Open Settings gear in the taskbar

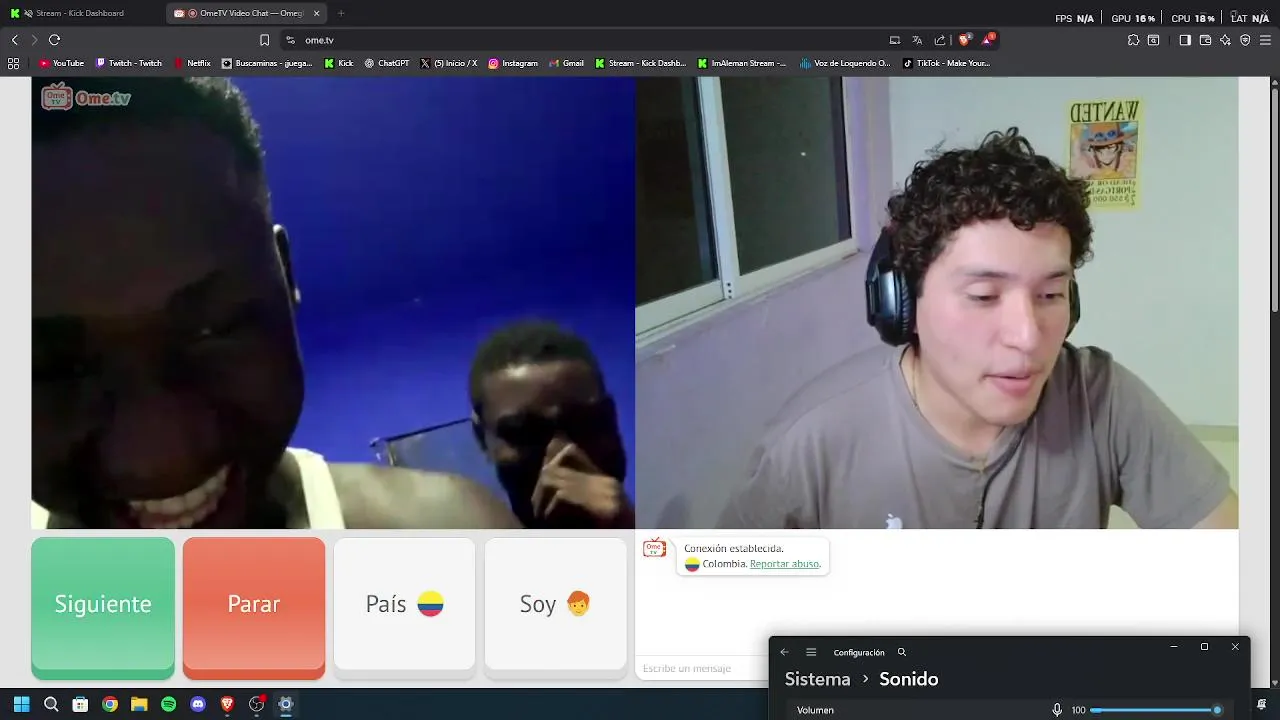pos(286,704)
